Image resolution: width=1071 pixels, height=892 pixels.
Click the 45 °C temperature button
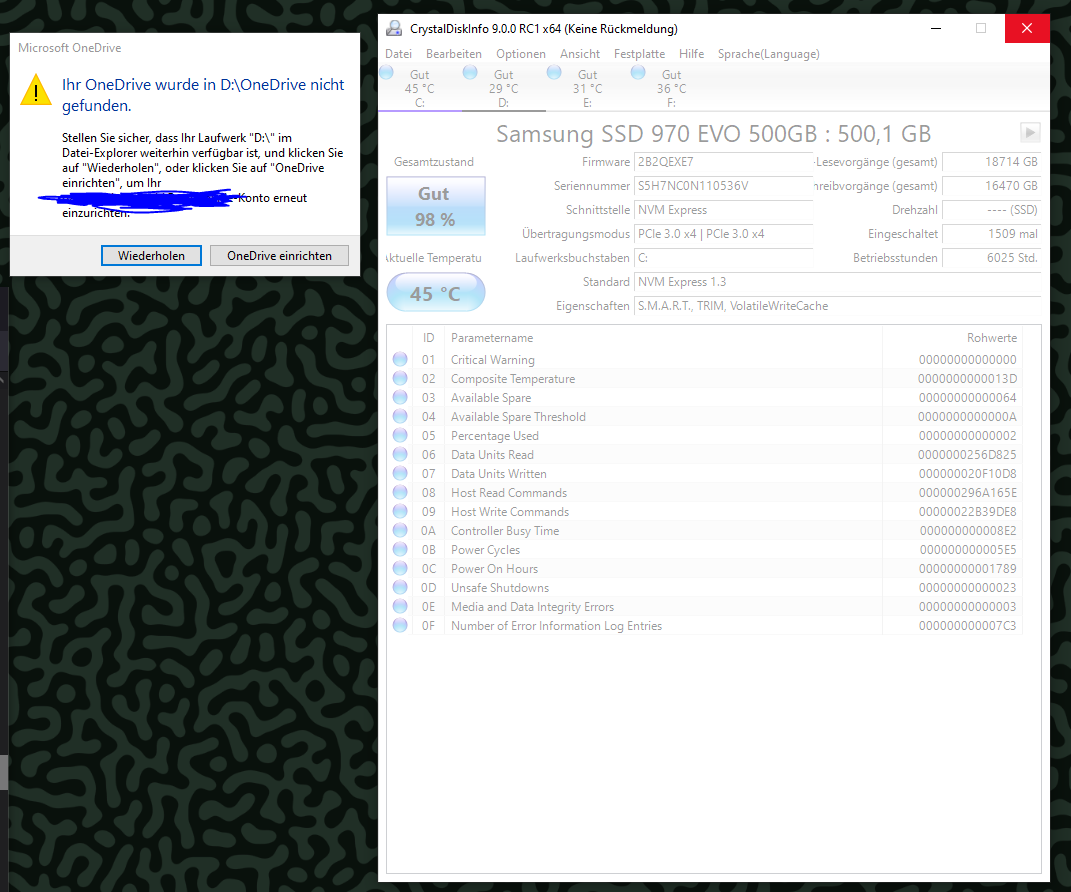click(436, 293)
